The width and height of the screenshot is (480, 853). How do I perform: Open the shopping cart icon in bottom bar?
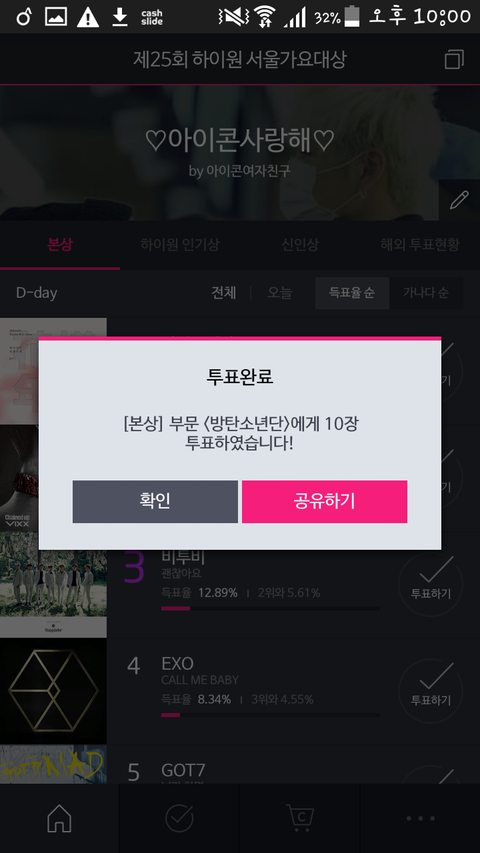[300, 818]
